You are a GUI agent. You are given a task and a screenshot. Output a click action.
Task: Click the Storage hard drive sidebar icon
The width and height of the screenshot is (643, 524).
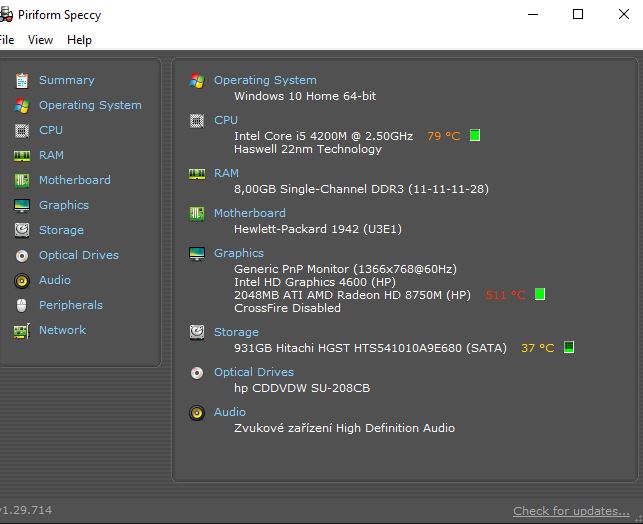[x=22, y=230]
